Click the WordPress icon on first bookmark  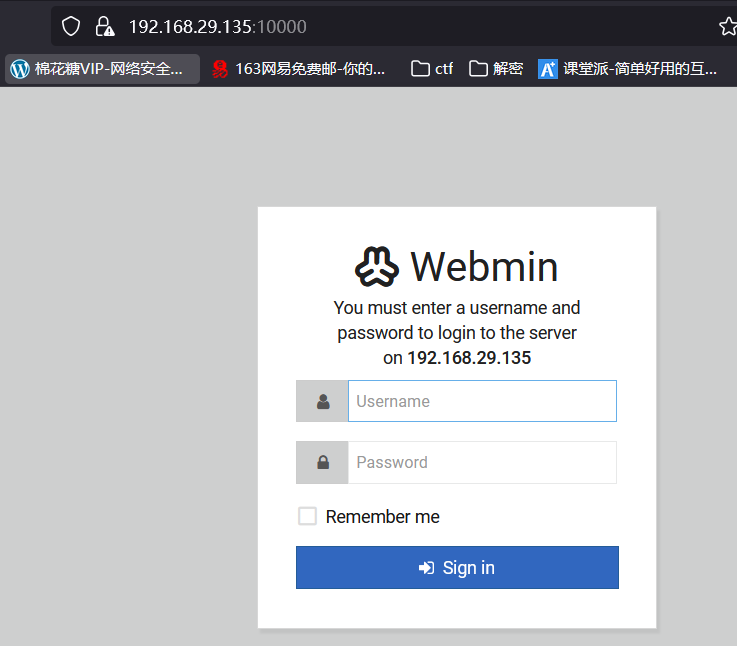(x=20, y=69)
